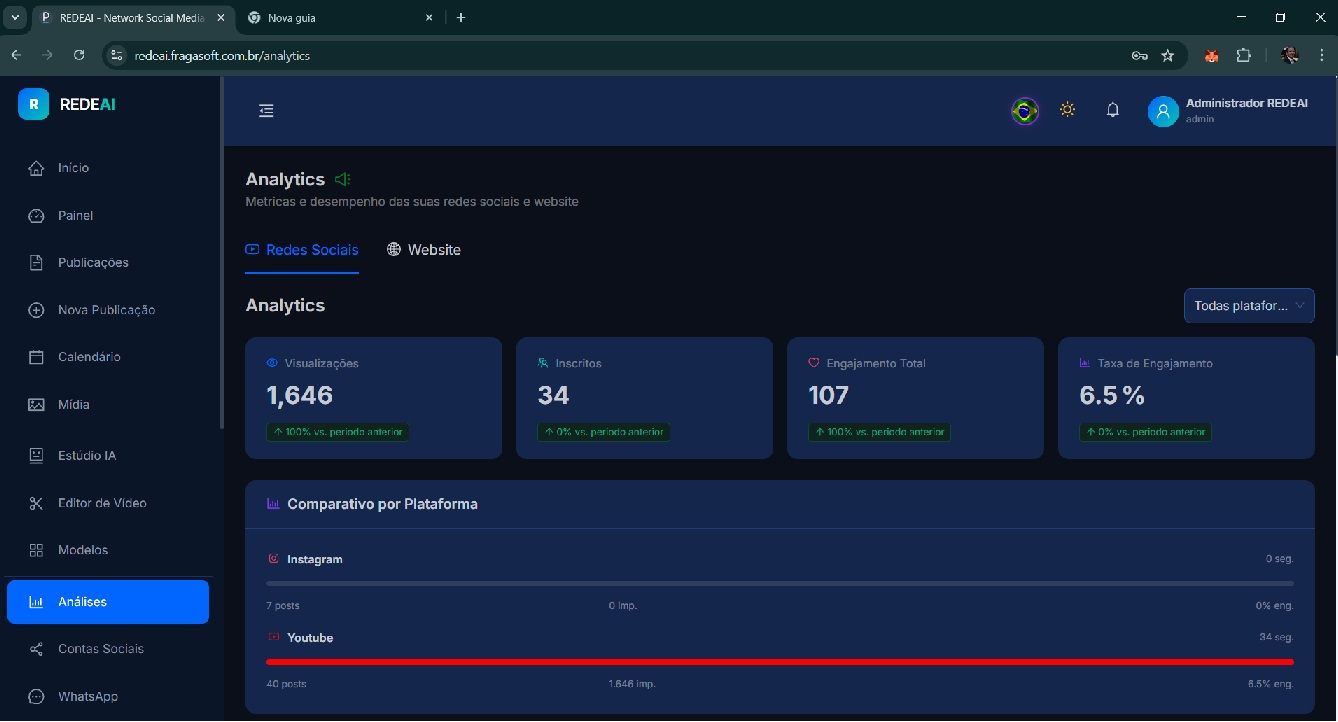Click the Visualizações stat card
Viewport: 1338px width, 722px height.
[x=373, y=398]
